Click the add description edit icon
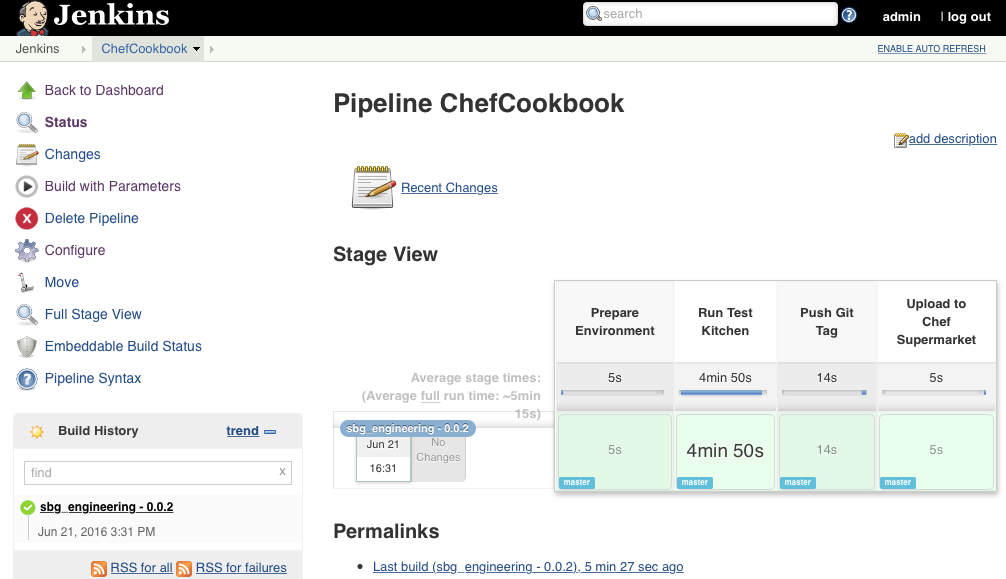The height and width of the screenshot is (579, 1006). [x=900, y=140]
